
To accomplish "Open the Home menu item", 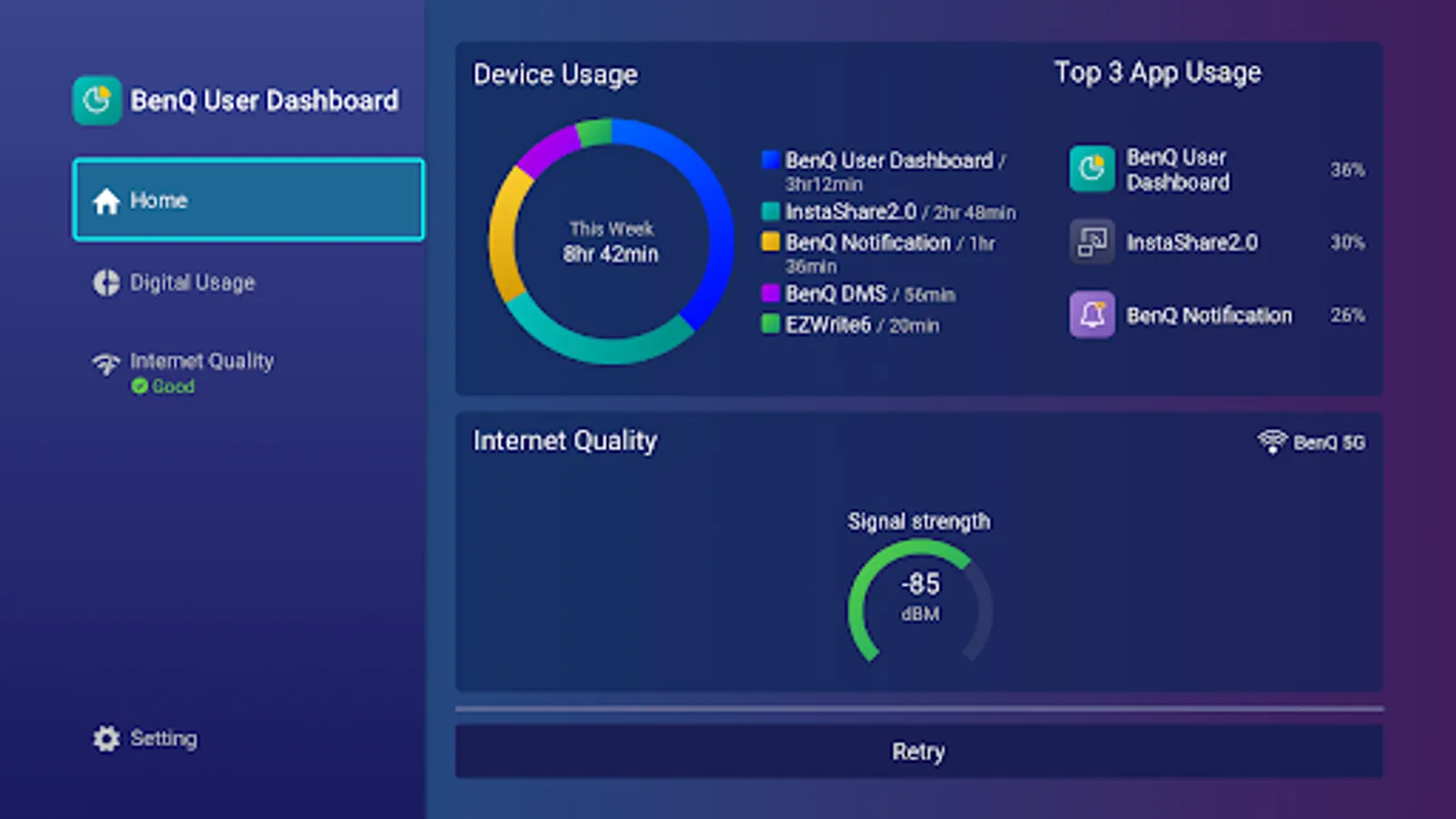I will click(x=248, y=200).
